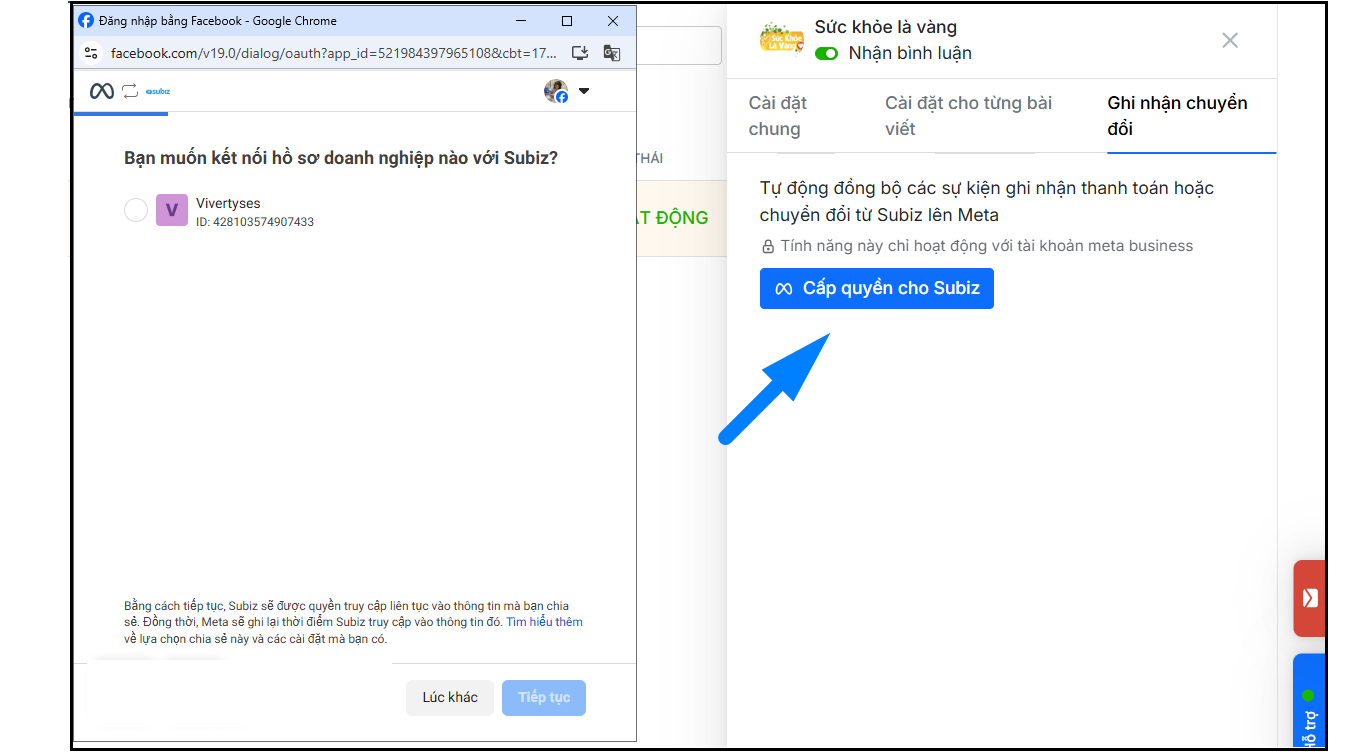
Task: Toggle the Nhận bình luận switch
Action: (826, 54)
